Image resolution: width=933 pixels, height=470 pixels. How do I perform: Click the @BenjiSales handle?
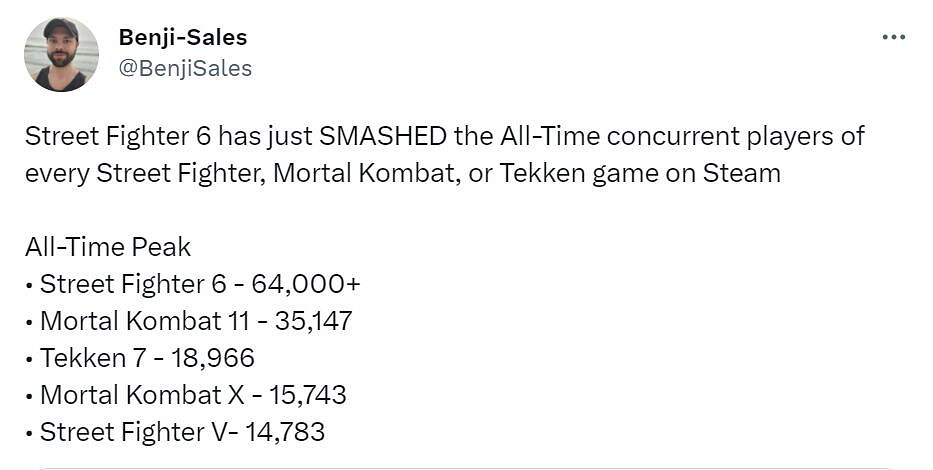coord(185,68)
